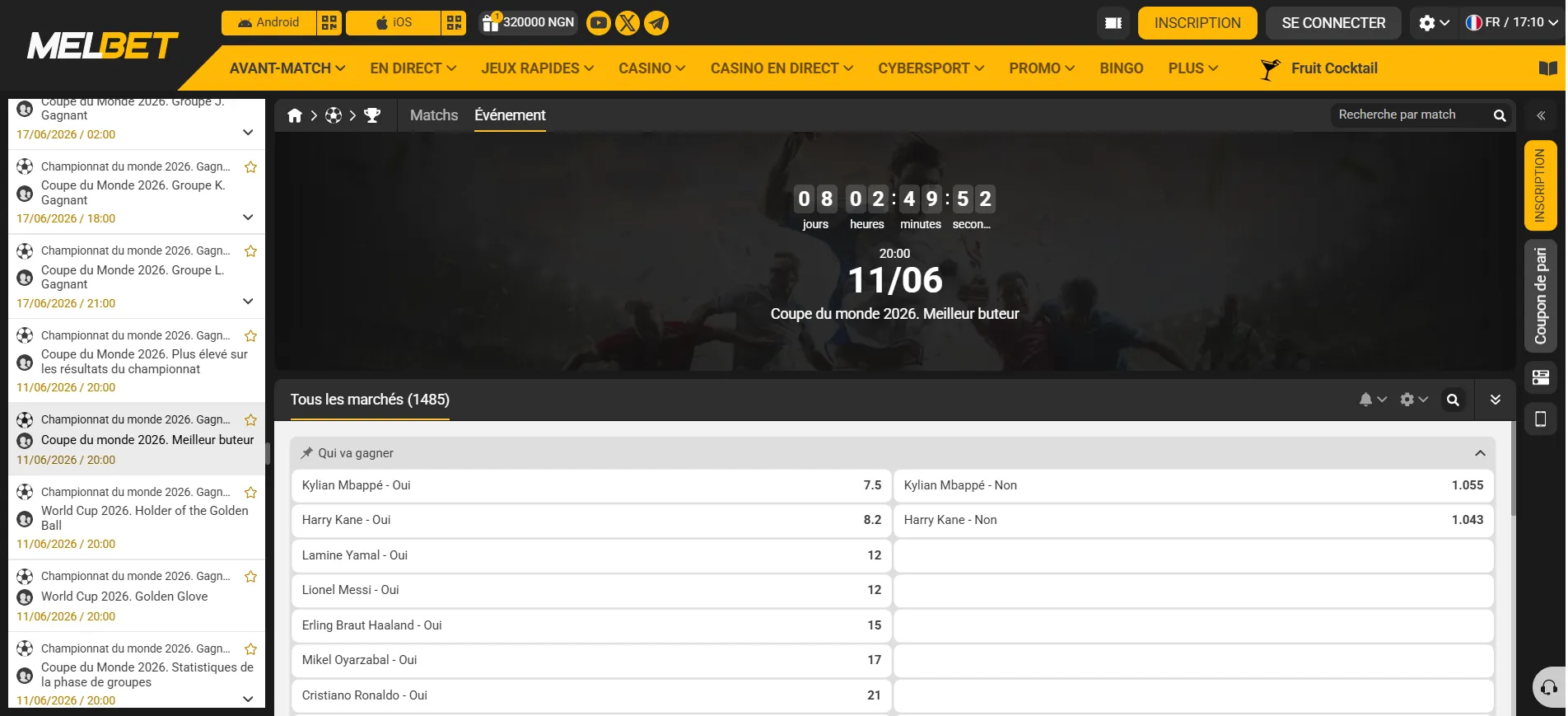Open PLUS menu
Image resolution: width=1568 pixels, height=716 pixels.
click(1193, 68)
